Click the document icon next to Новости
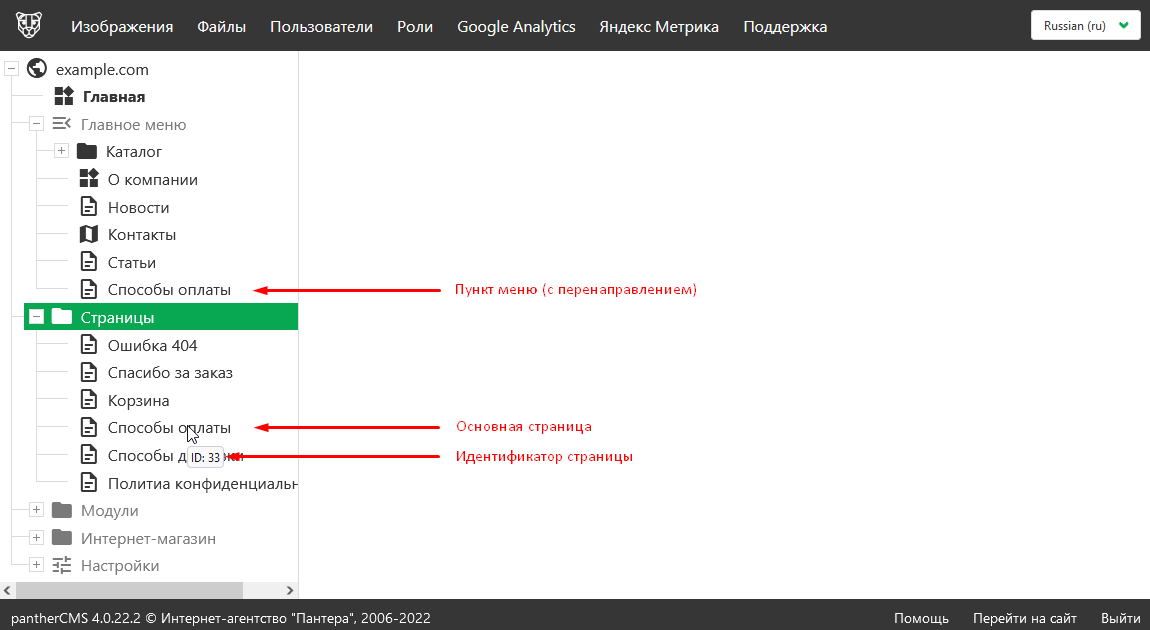The image size is (1150, 630). (89, 207)
